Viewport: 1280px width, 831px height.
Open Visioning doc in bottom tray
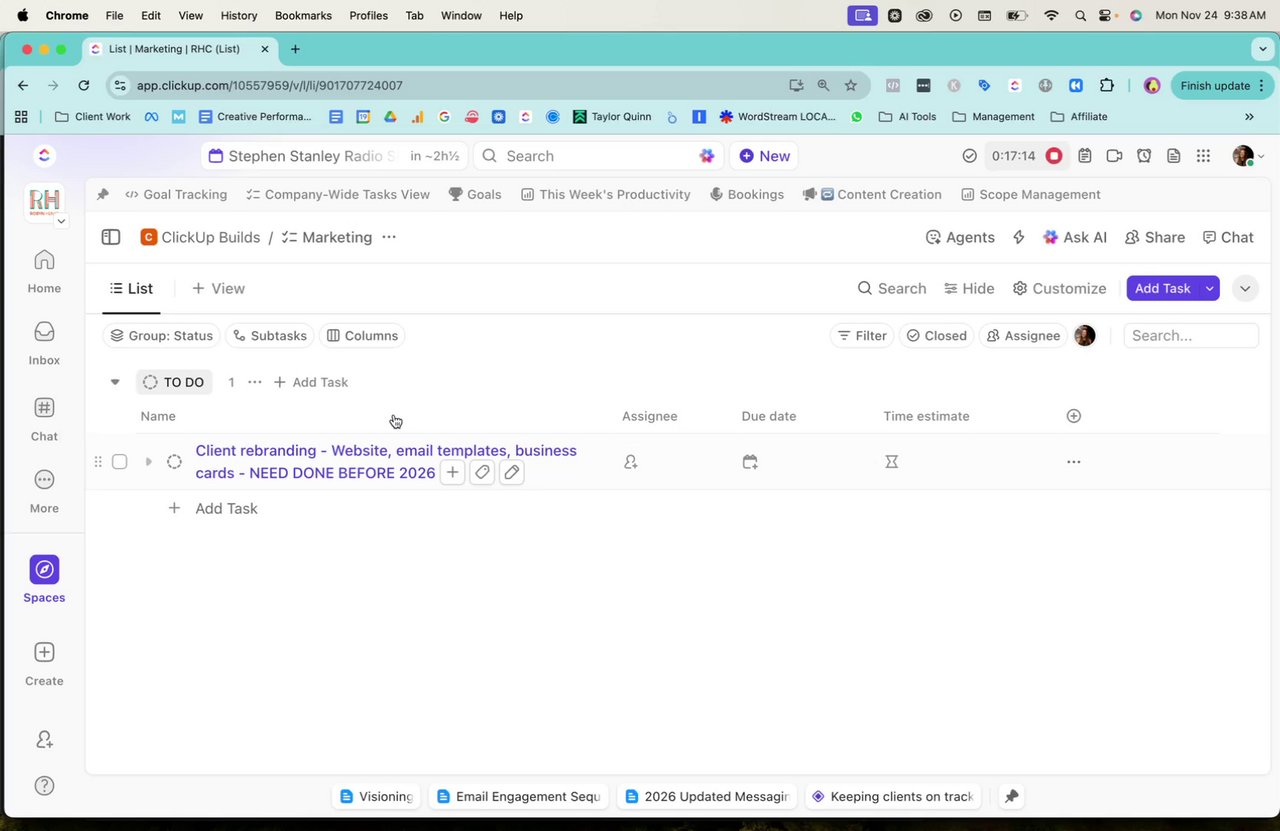click(x=376, y=796)
